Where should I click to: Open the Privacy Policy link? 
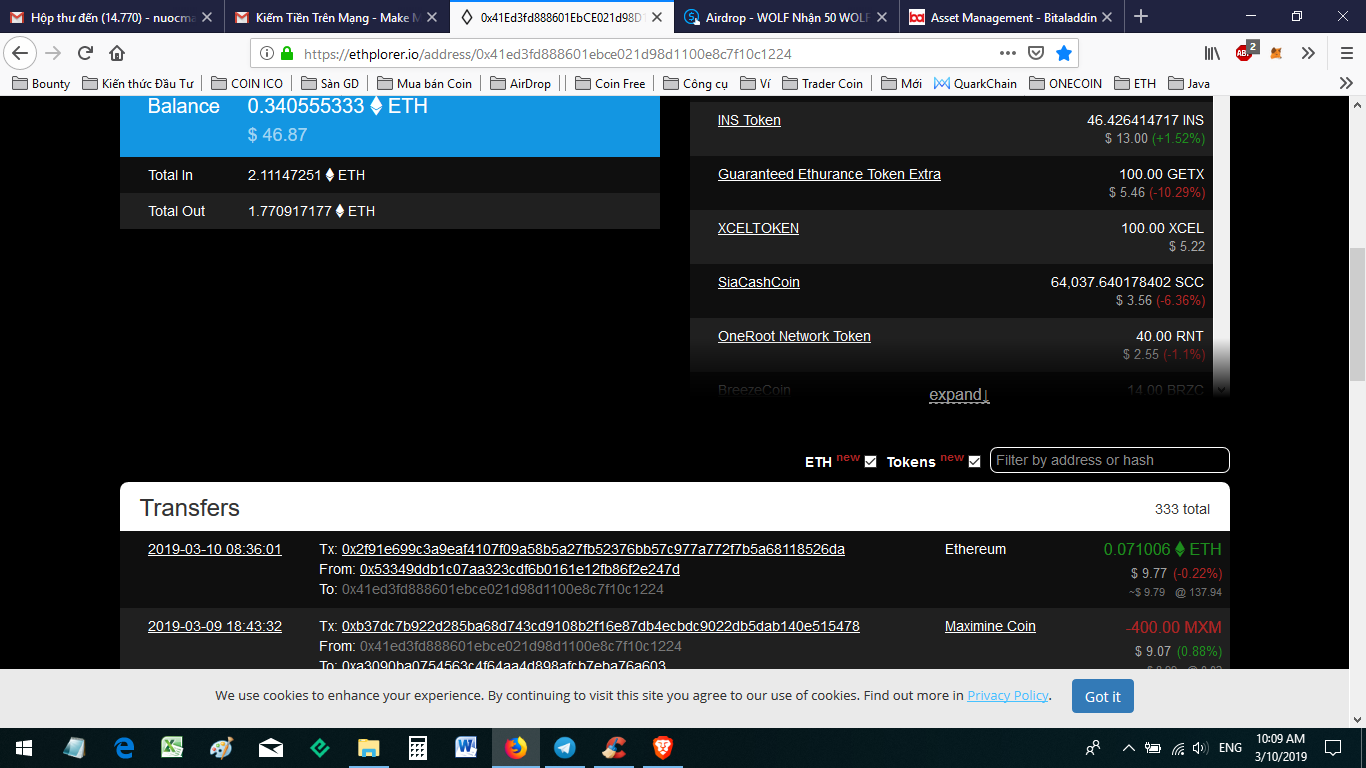(1008, 696)
